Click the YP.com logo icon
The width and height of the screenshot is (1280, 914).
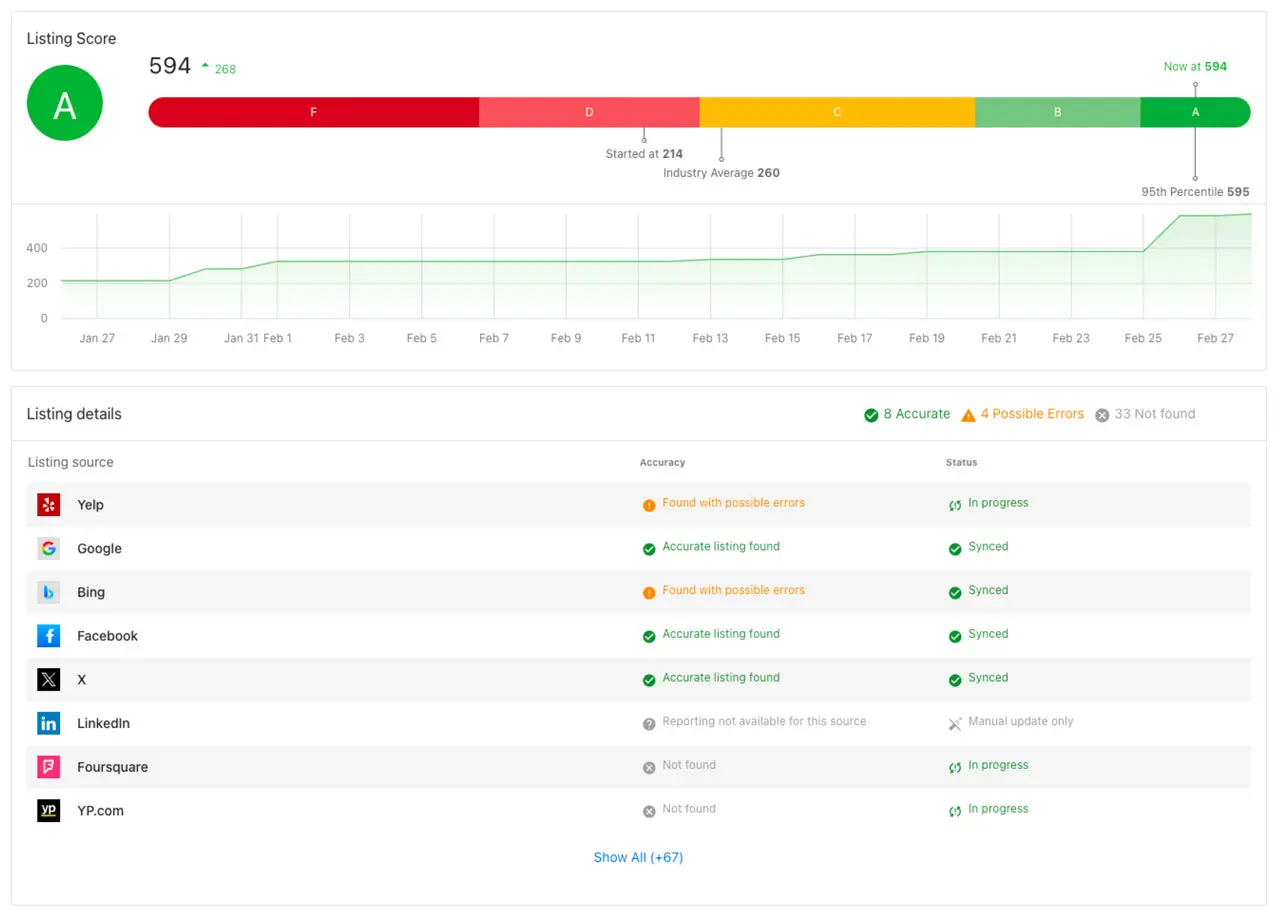(49, 811)
